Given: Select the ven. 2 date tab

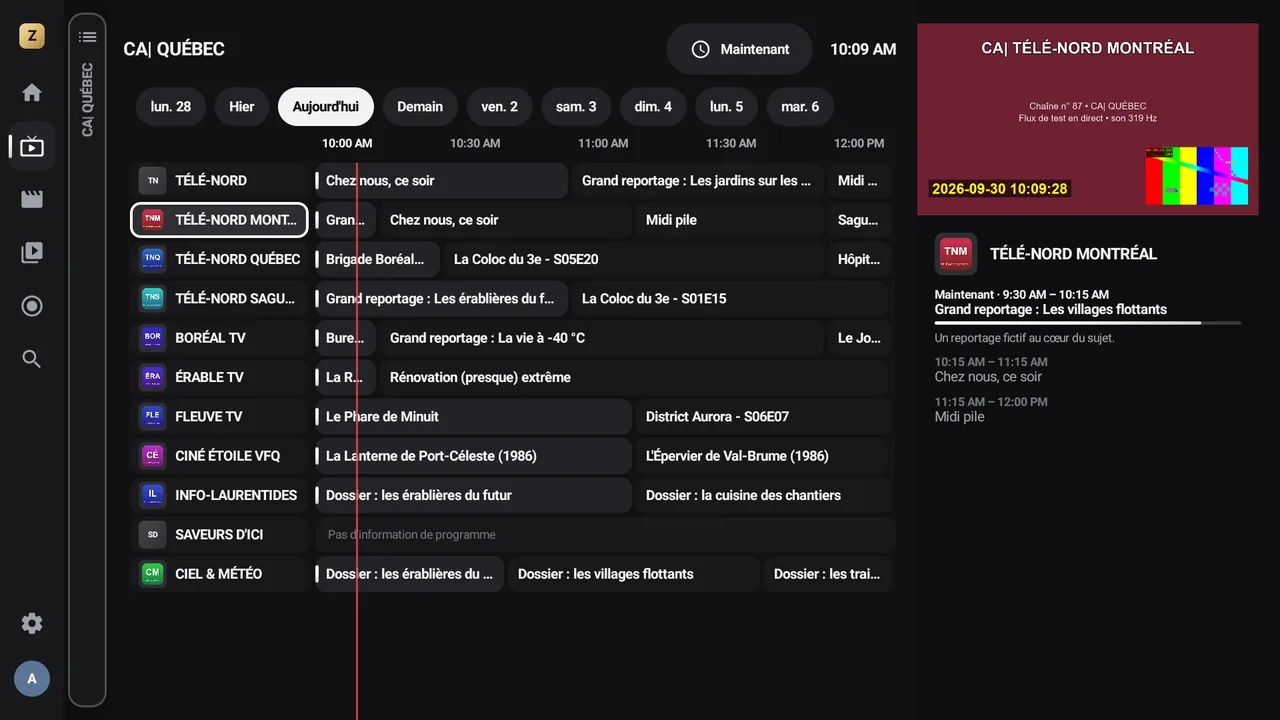Looking at the screenshot, I should [499, 107].
